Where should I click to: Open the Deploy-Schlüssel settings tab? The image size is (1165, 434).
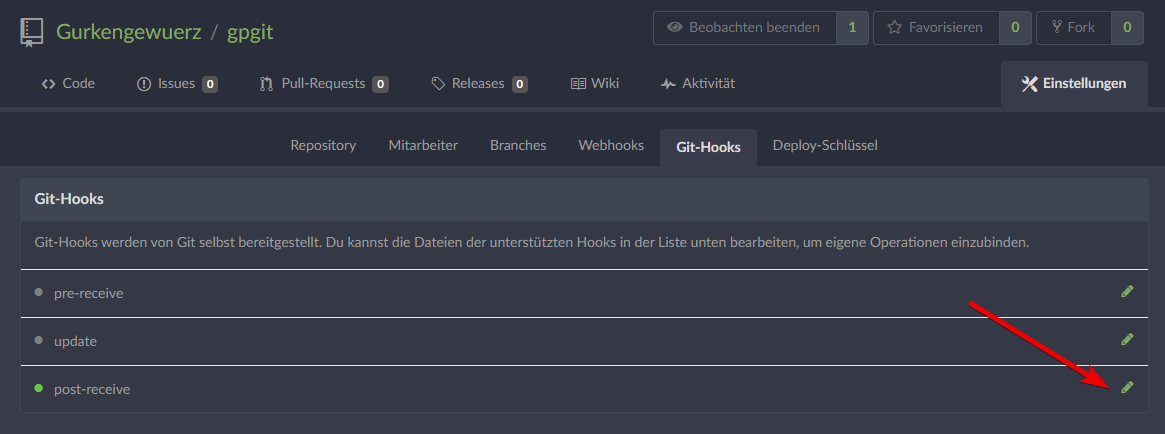tap(825, 146)
